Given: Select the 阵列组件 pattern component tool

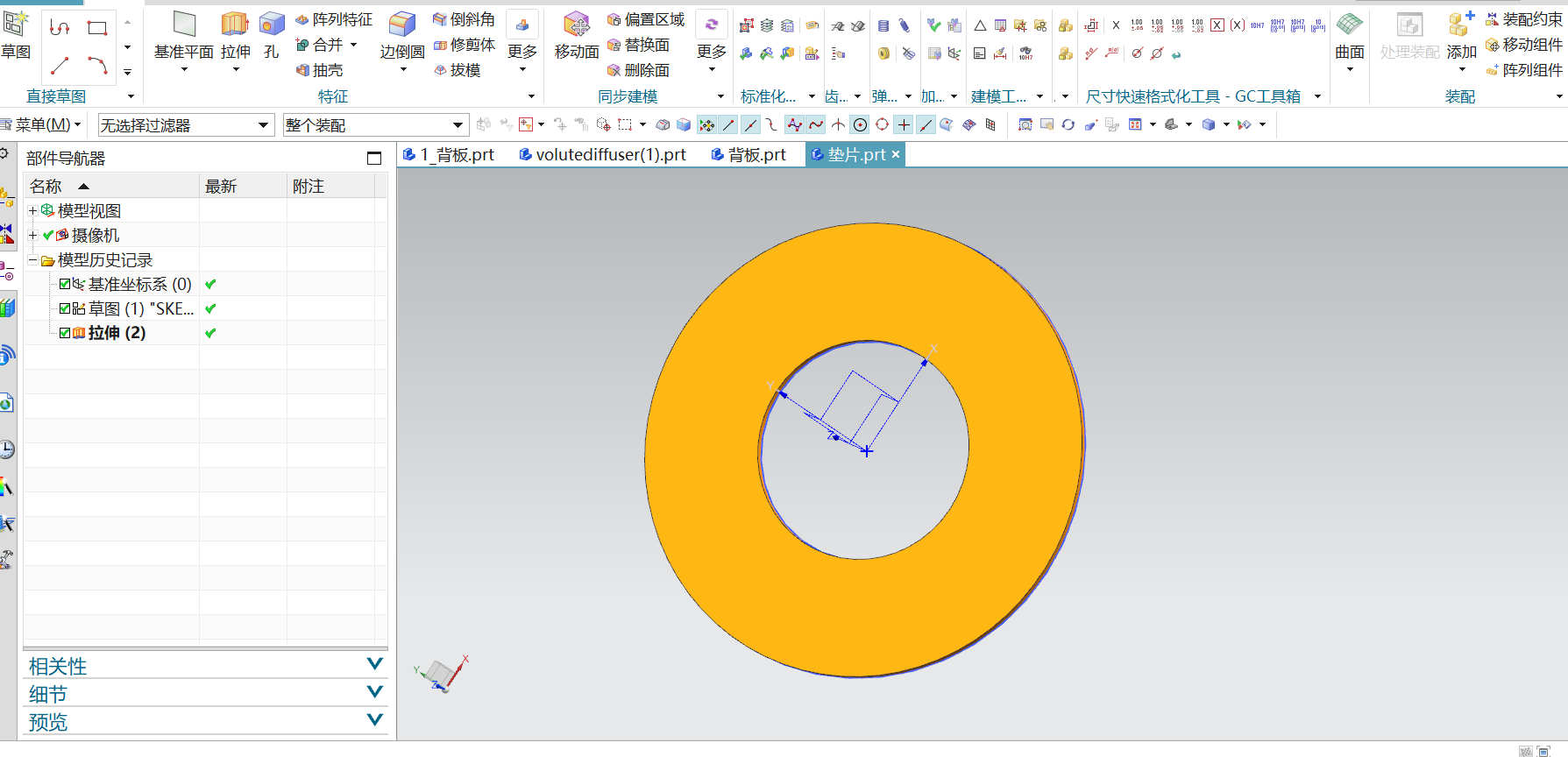Looking at the screenshot, I should pyautogui.click(x=1524, y=70).
